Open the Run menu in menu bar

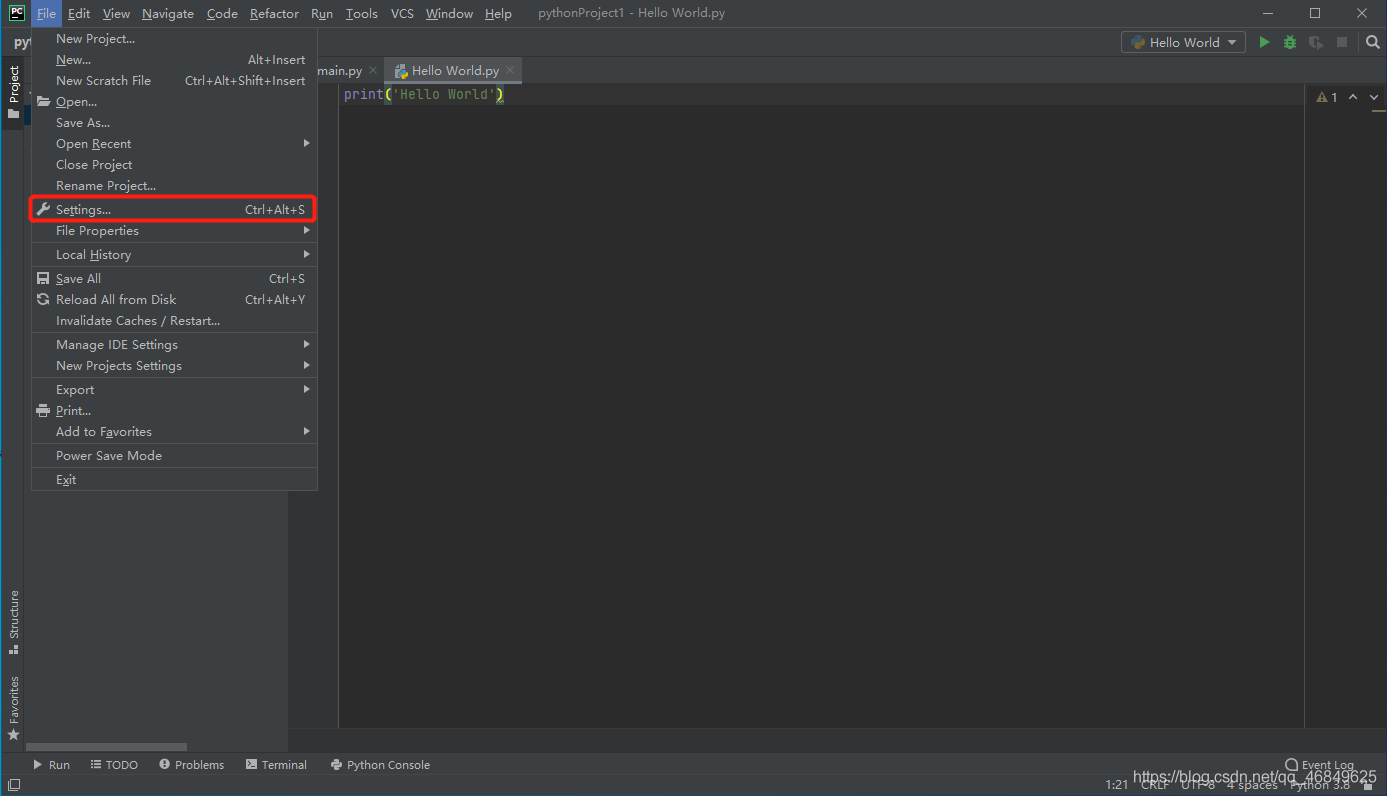coord(322,13)
